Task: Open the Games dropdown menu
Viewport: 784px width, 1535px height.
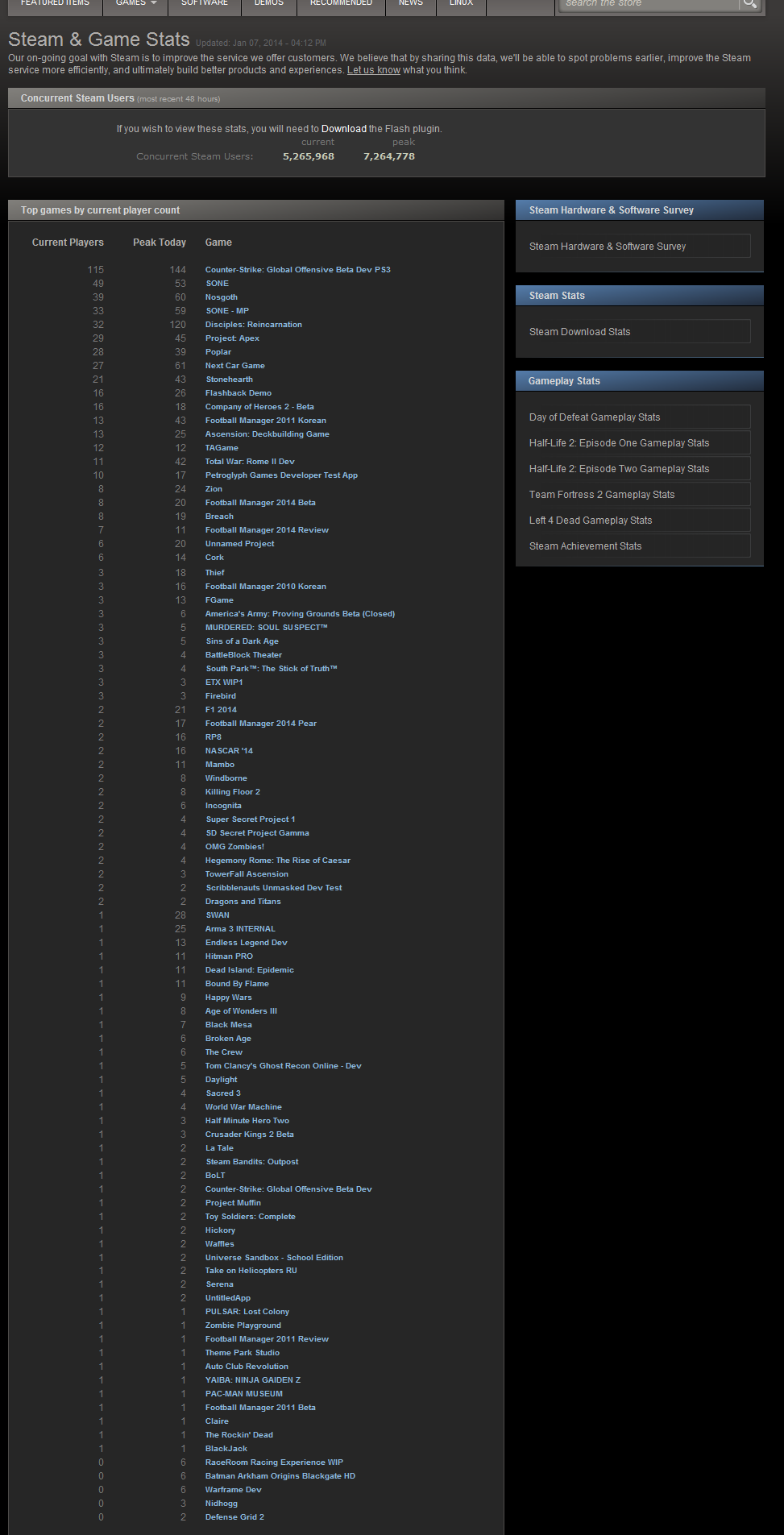Action: pyautogui.click(x=135, y=4)
